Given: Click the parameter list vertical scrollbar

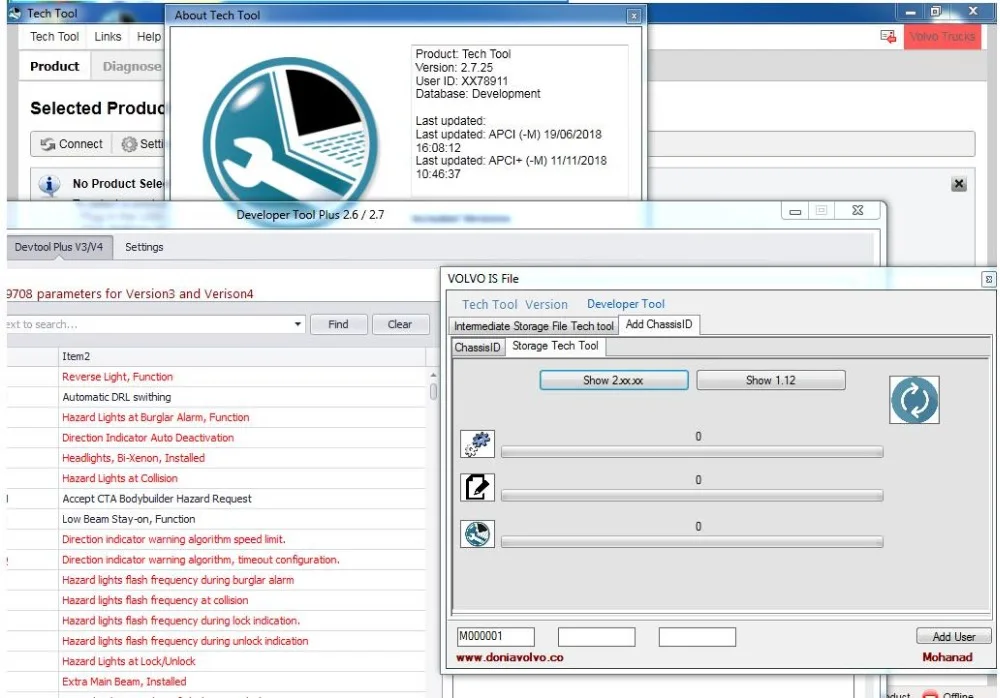Looking at the screenshot, I should click(433, 391).
